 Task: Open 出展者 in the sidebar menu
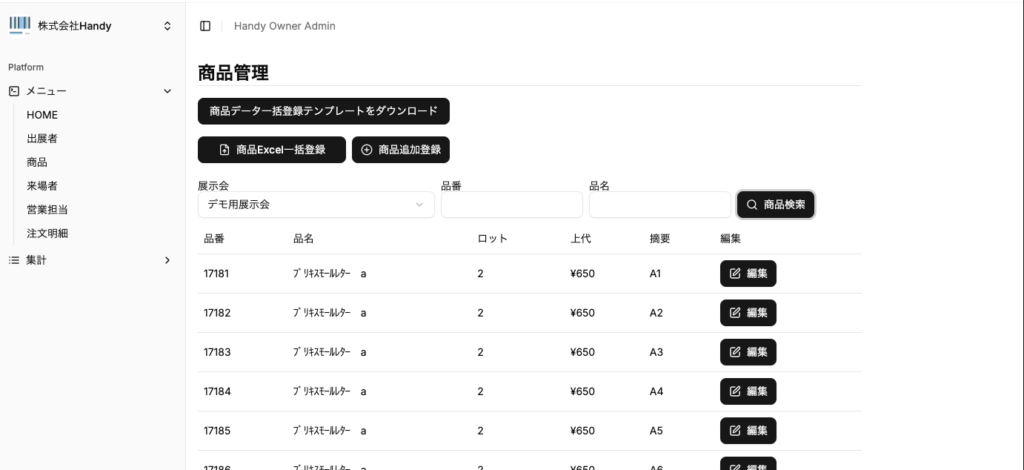(x=42, y=138)
